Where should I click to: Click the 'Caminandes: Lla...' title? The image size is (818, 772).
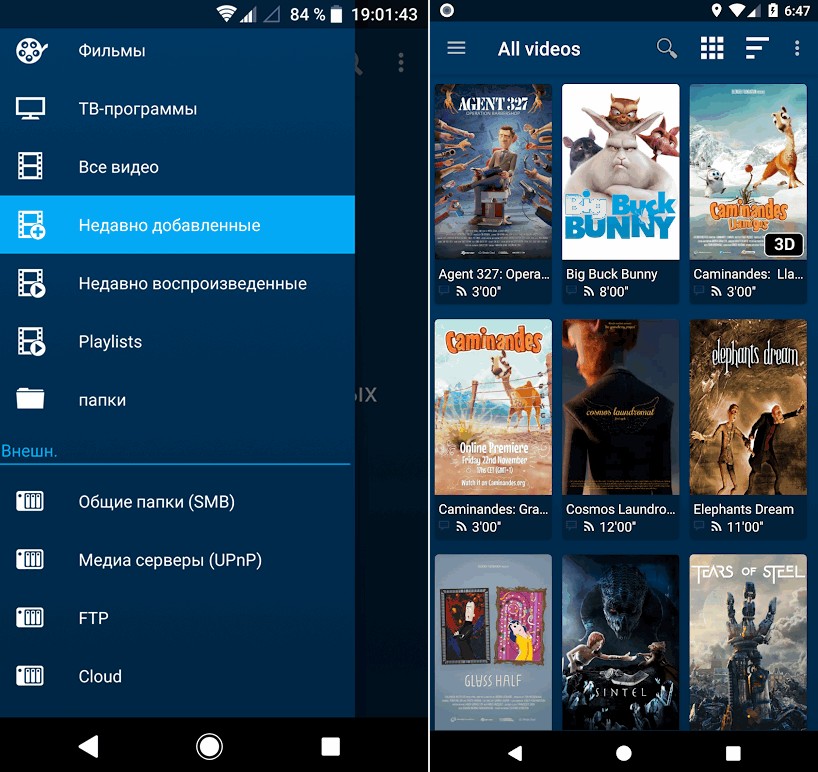[x=748, y=274]
